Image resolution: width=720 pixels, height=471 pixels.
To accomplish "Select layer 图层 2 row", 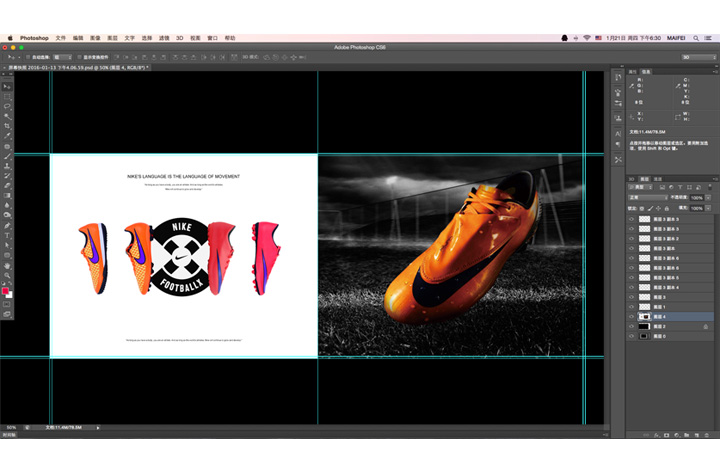I will click(670, 326).
